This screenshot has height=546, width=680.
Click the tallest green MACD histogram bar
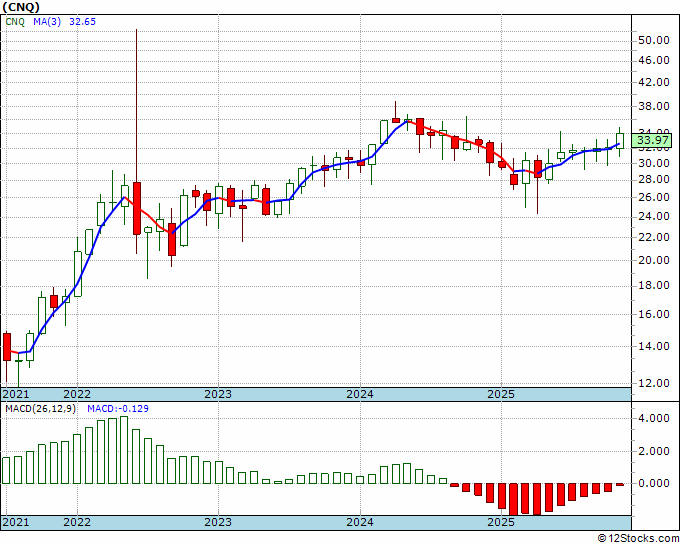(124, 450)
